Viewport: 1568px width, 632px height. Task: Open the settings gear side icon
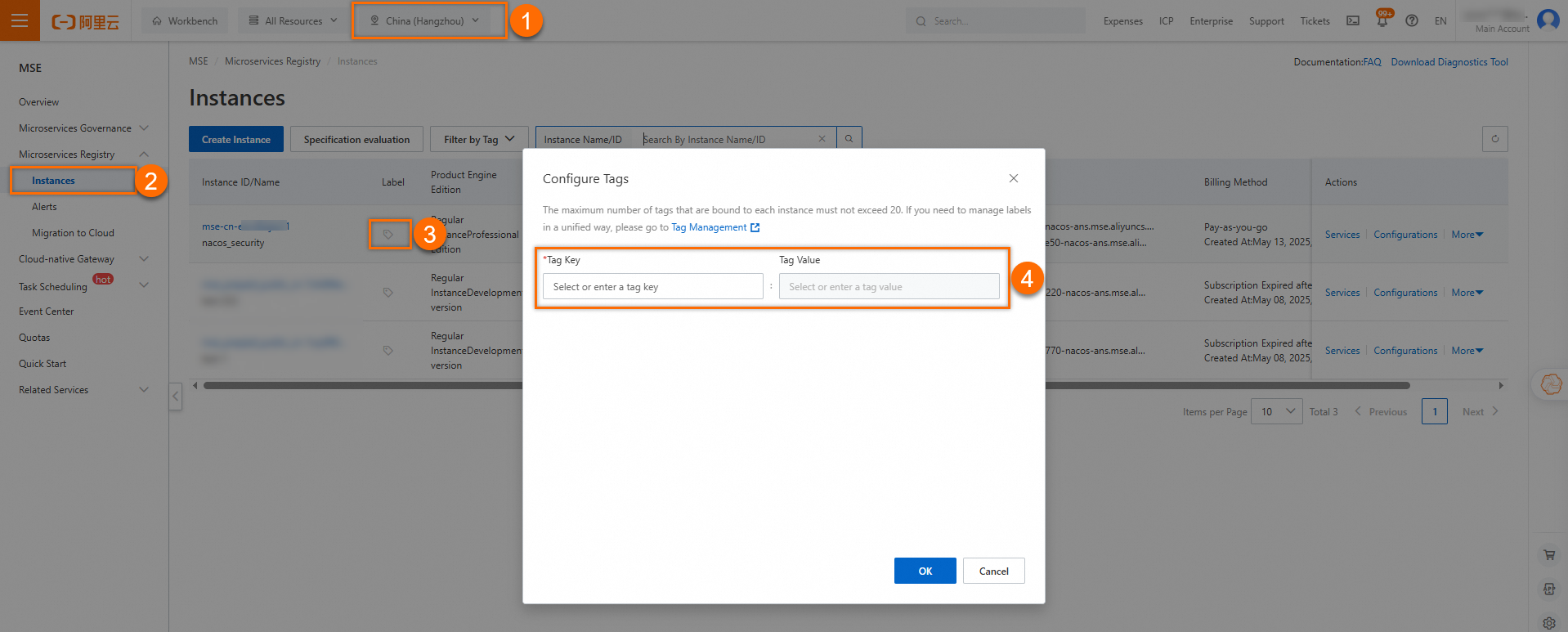click(1549, 623)
